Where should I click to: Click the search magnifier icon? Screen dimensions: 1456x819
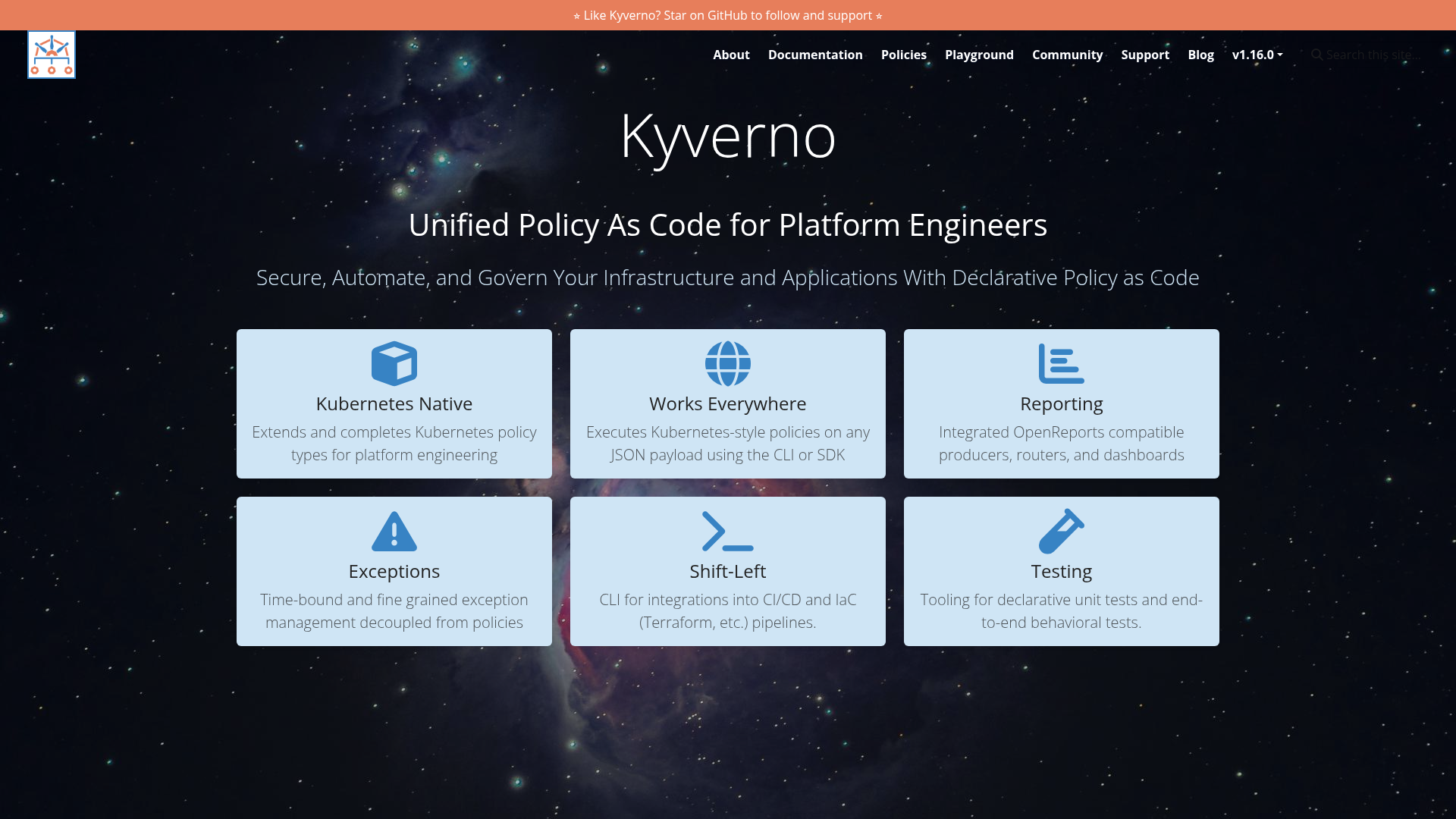point(1317,55)
